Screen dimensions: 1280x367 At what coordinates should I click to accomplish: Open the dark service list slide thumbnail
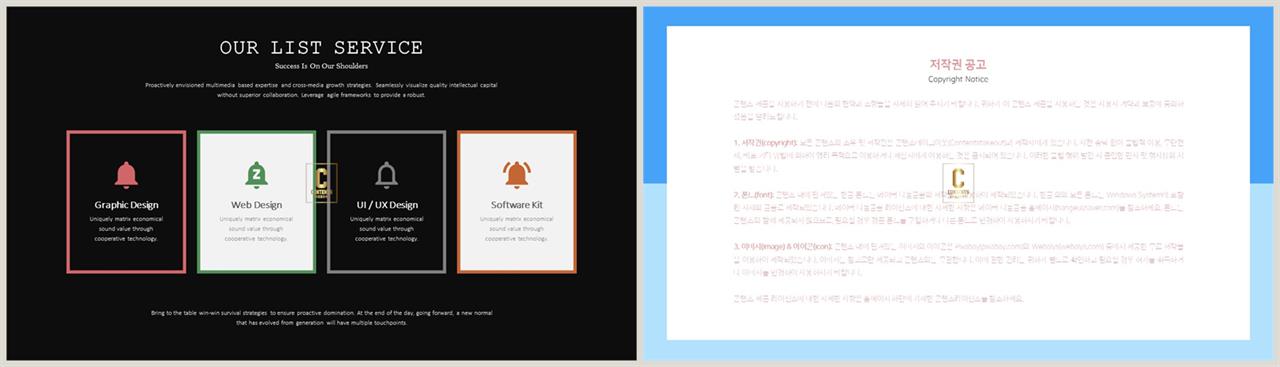point(321,183)
